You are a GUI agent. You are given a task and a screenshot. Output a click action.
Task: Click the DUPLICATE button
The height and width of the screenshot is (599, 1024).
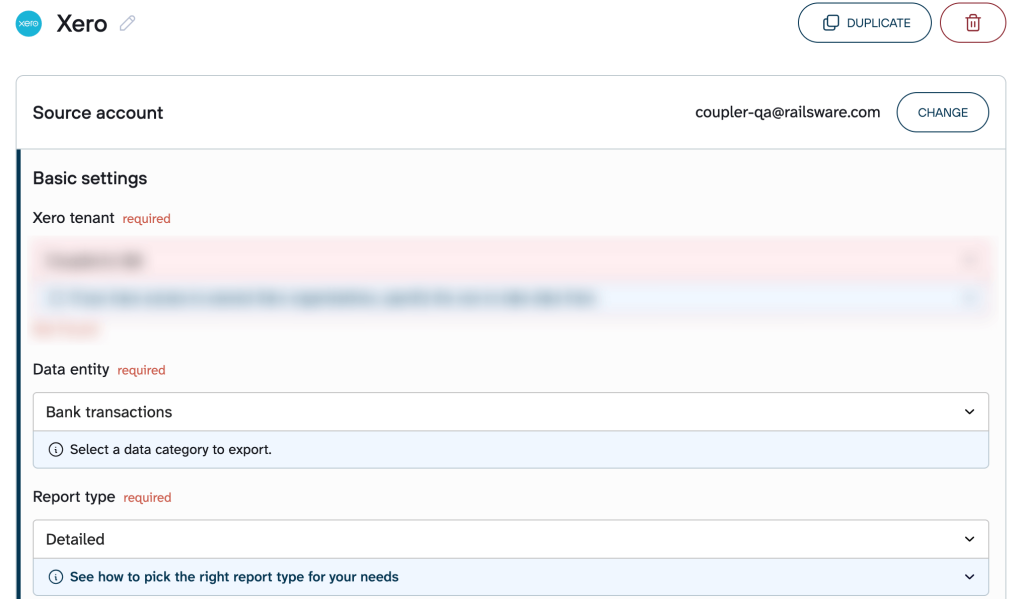[864, 22]
